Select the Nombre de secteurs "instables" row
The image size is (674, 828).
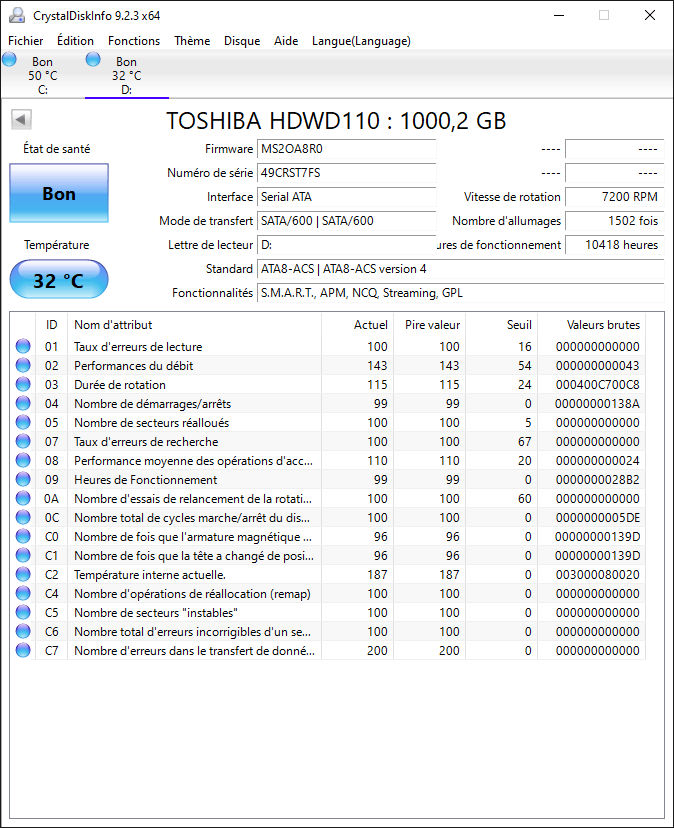pyautogui.click(x=327, y=613)
